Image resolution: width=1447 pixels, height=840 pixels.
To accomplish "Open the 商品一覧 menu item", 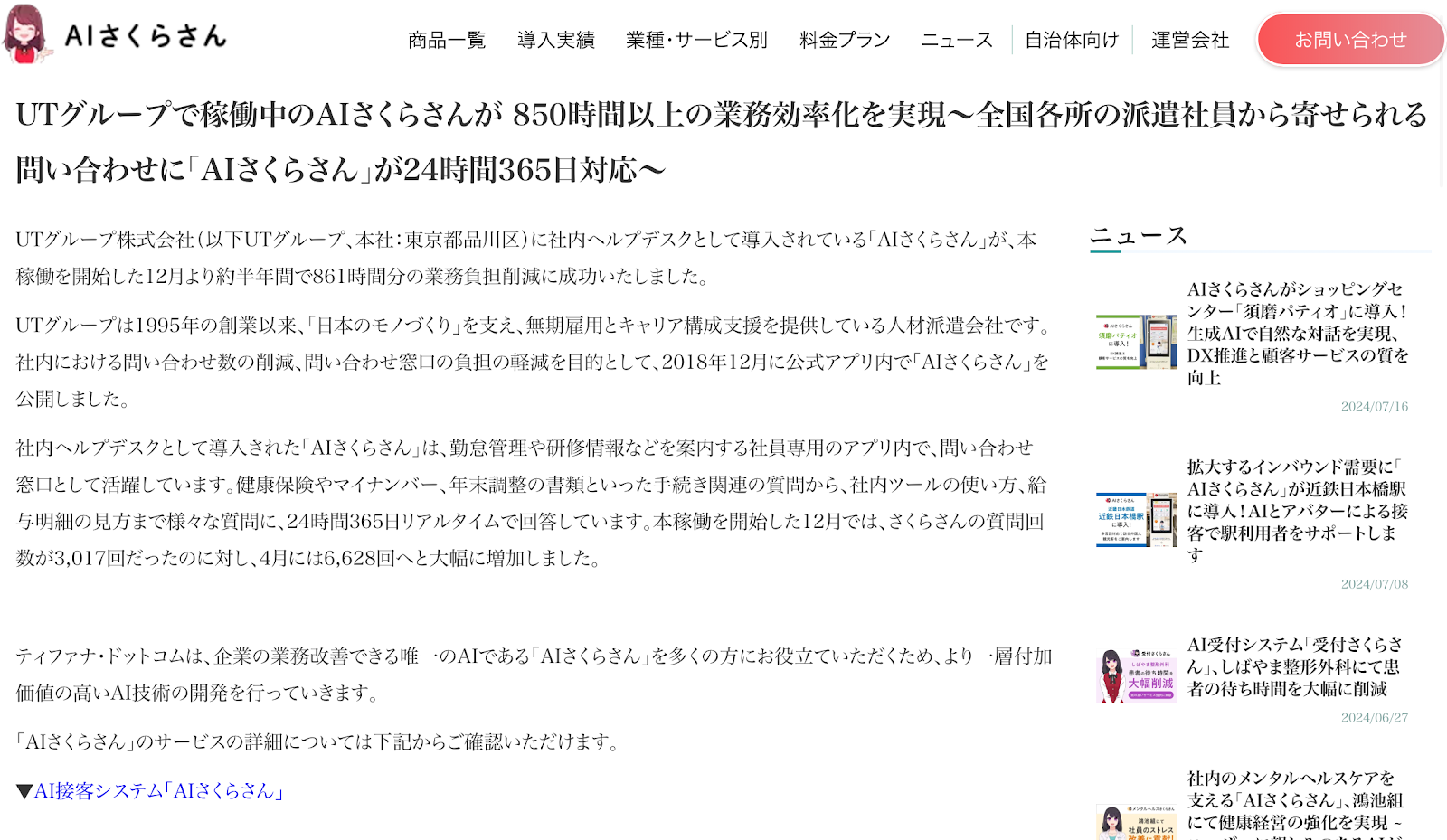I will tap(447, 40).
